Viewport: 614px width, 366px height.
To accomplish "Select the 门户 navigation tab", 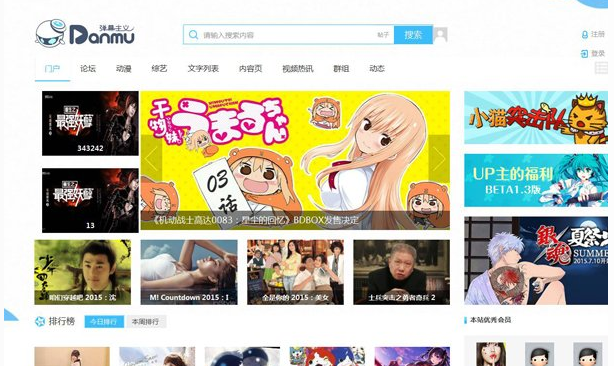I will (52, 69).
